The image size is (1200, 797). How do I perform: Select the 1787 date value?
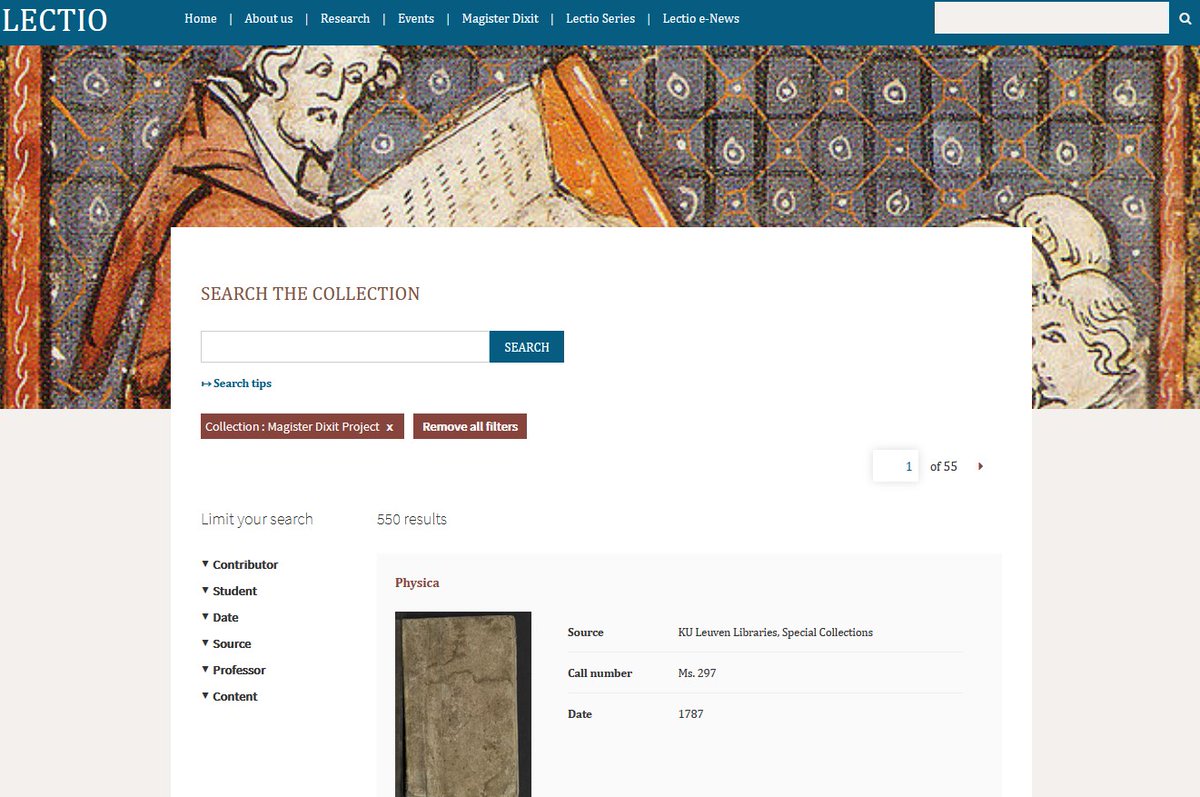[x=690, y=714]
